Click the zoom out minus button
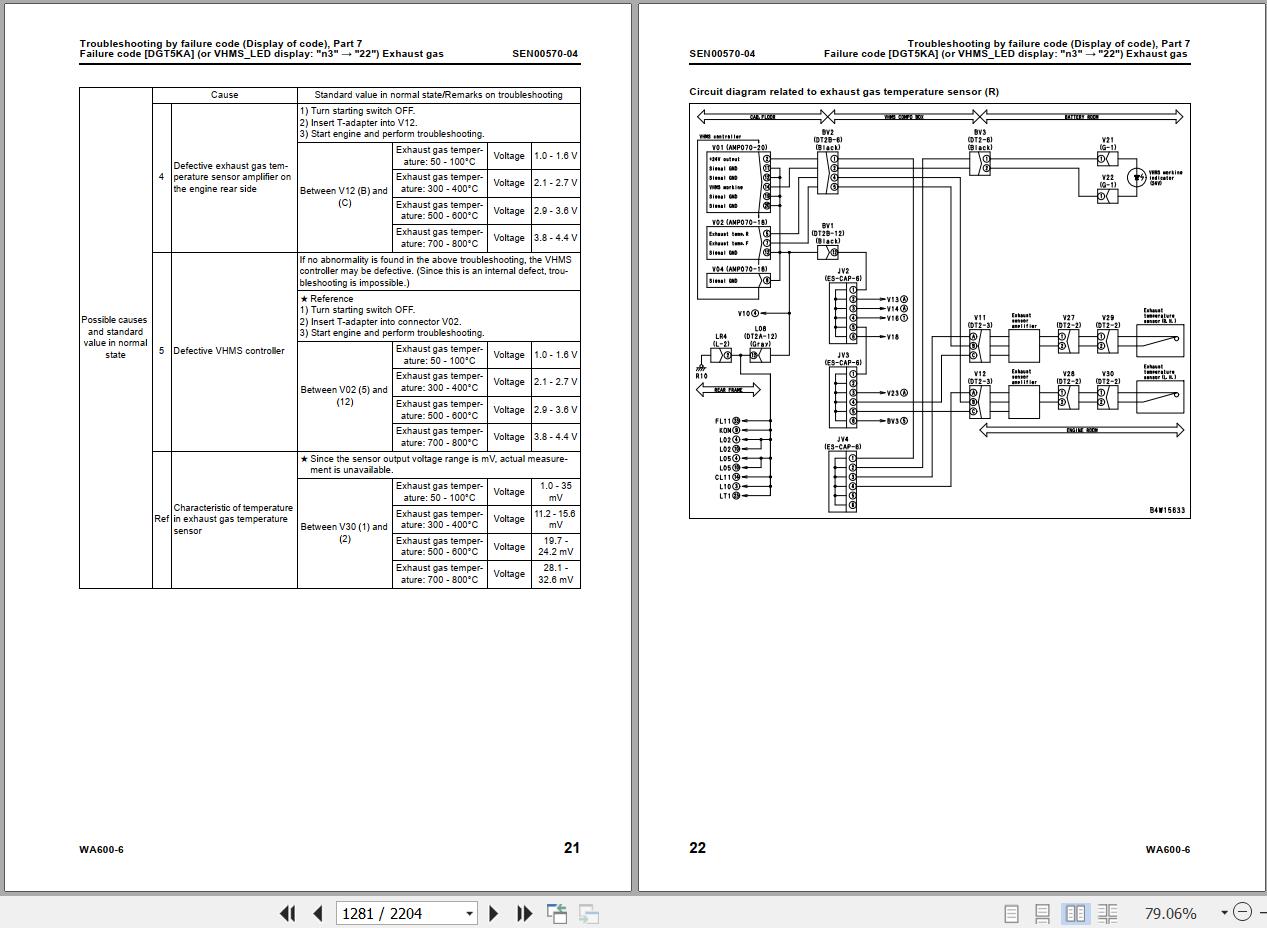The height and width of the screenshot is (928, 1267). pos(1242,912)
